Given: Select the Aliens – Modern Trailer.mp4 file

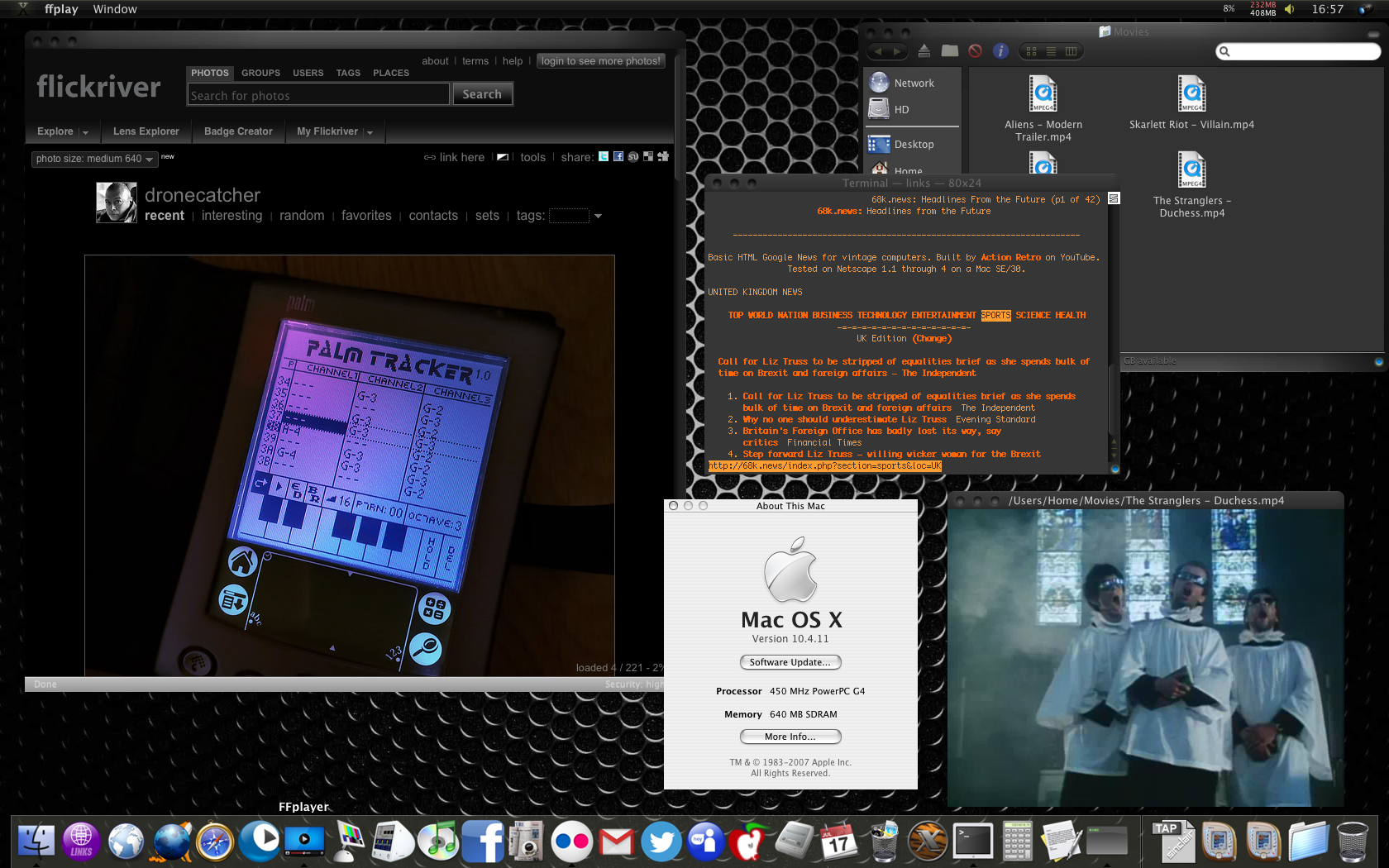Looking at the screenshot, I should tap(1043, 109).
